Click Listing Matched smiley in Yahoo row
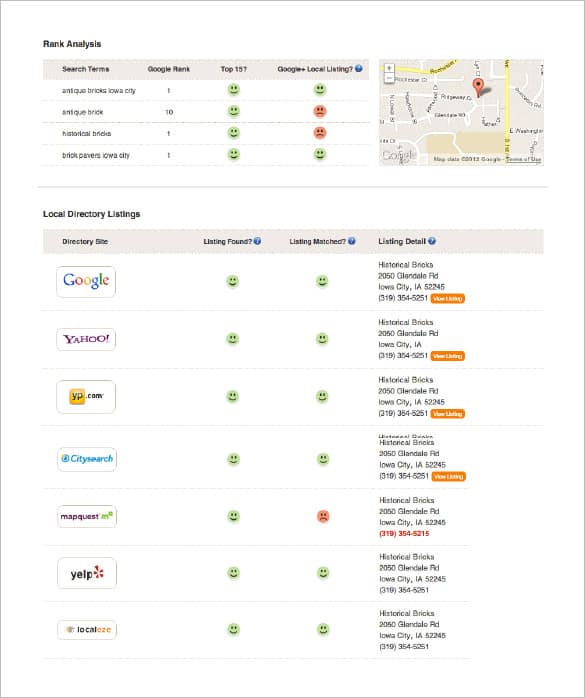585x698 pixels. pos(322,339)
